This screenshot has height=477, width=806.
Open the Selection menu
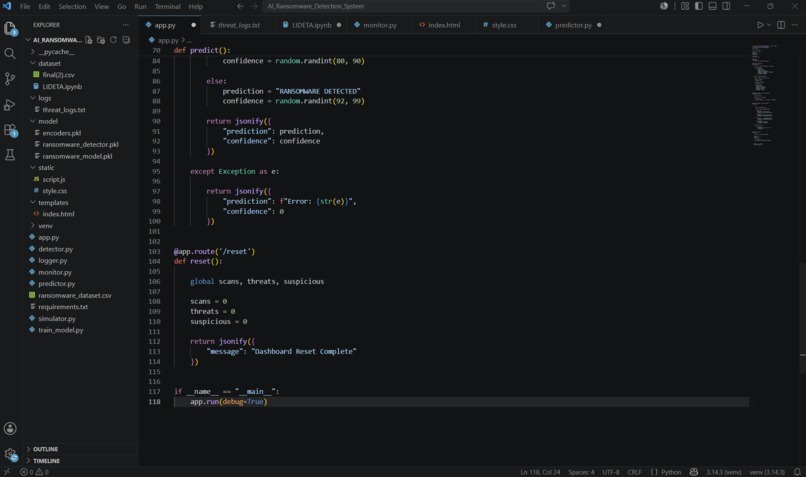pos(72,7)
